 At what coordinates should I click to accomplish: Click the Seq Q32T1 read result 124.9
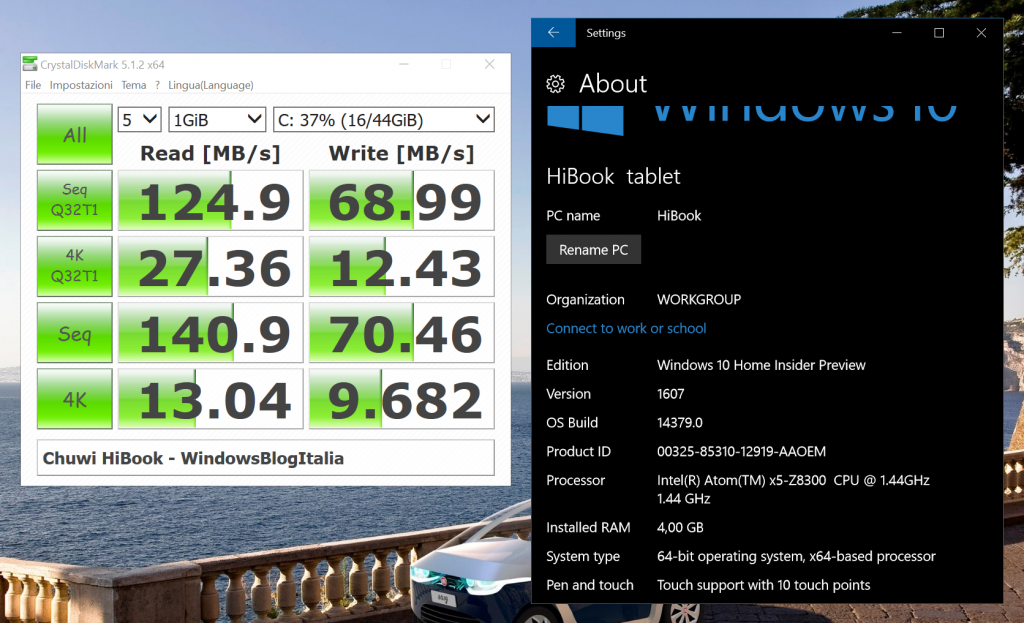[x=210, y=200]
